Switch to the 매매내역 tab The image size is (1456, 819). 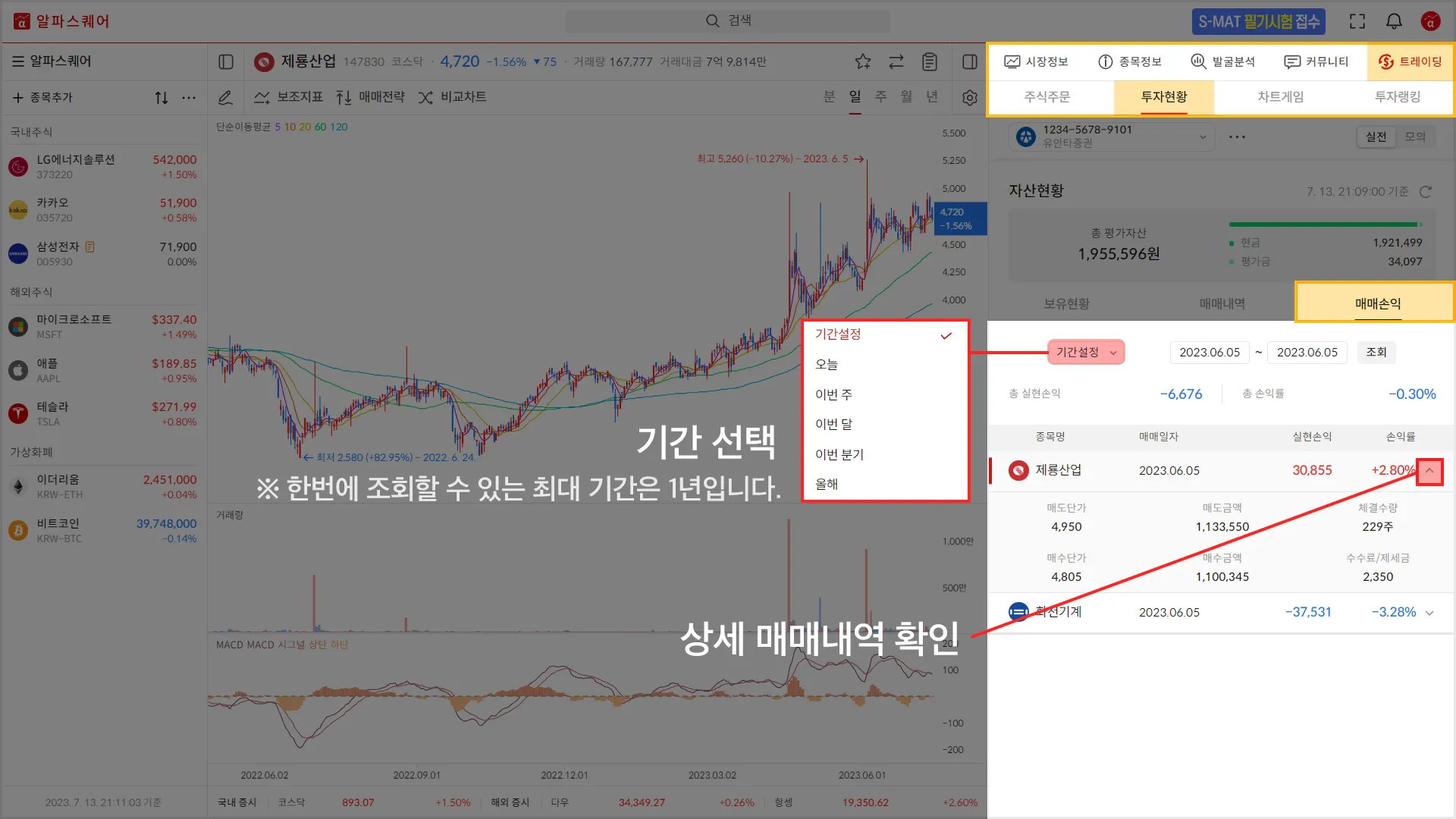[1222, 303]
